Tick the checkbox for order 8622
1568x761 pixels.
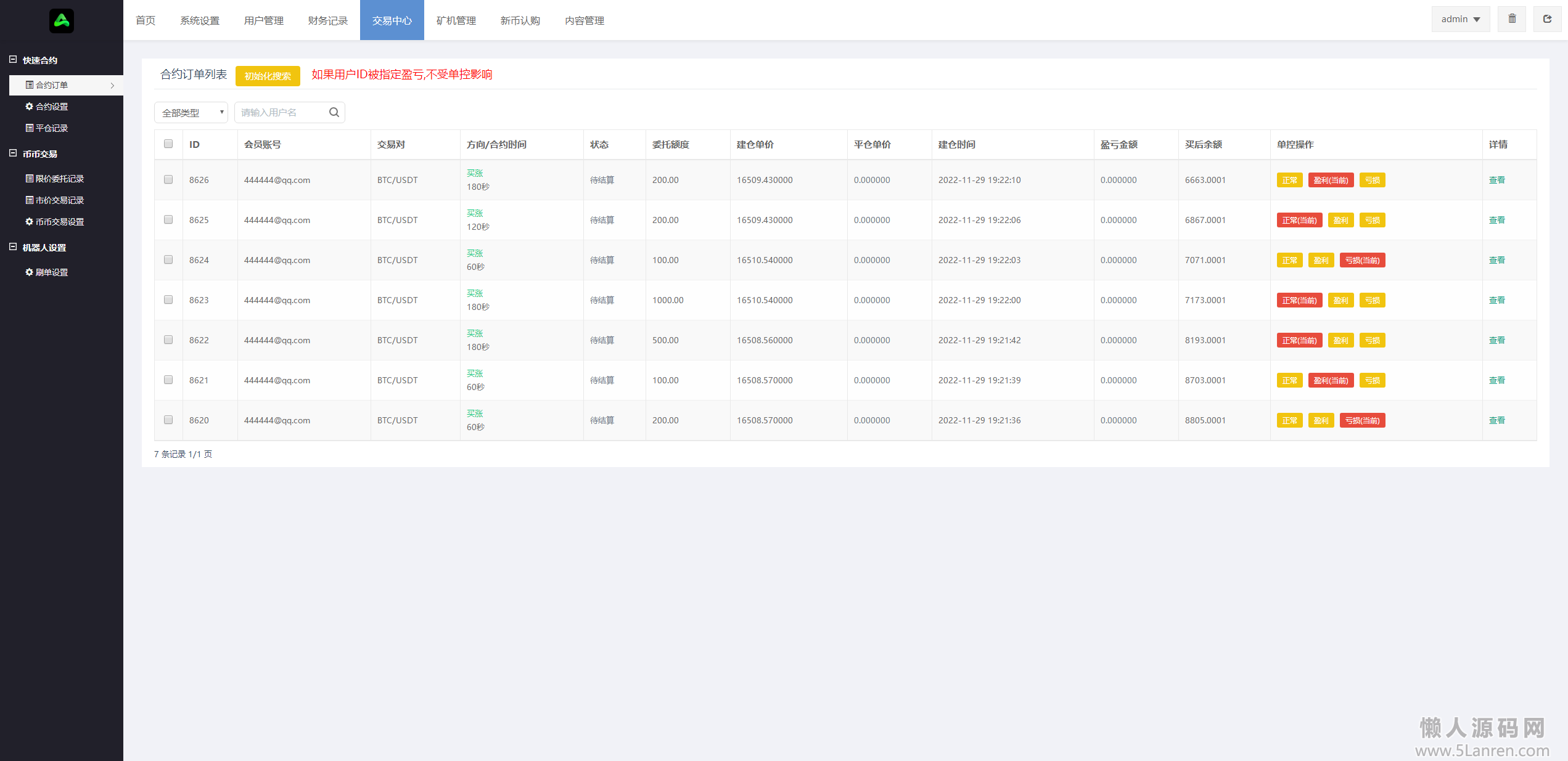(x=168, y=340)
